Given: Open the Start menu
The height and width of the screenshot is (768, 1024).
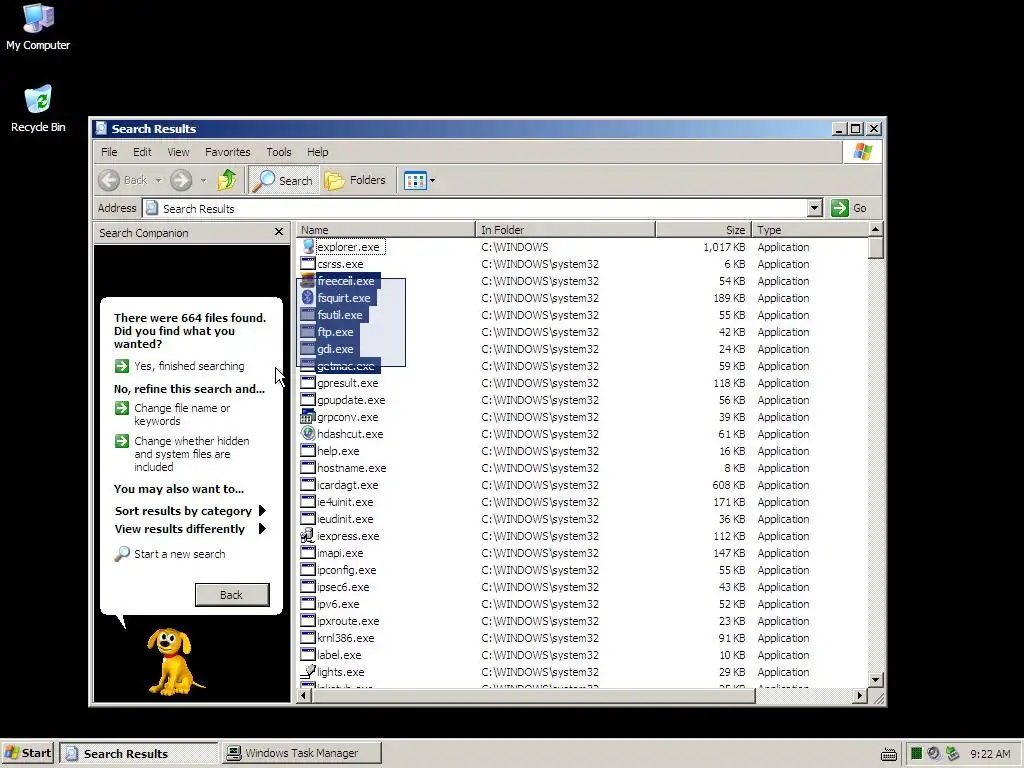Looking at the screenshot, I should click(x=28, y=753).
